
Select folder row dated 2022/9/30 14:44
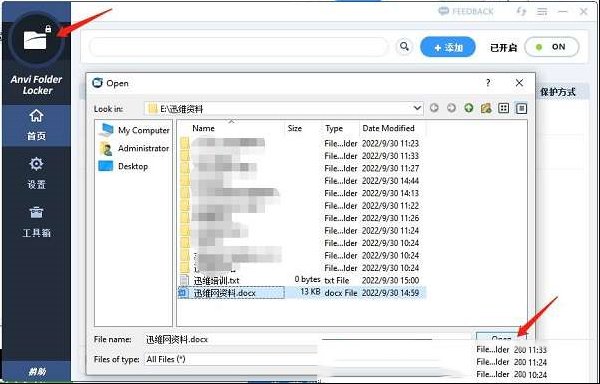(301, 181)
